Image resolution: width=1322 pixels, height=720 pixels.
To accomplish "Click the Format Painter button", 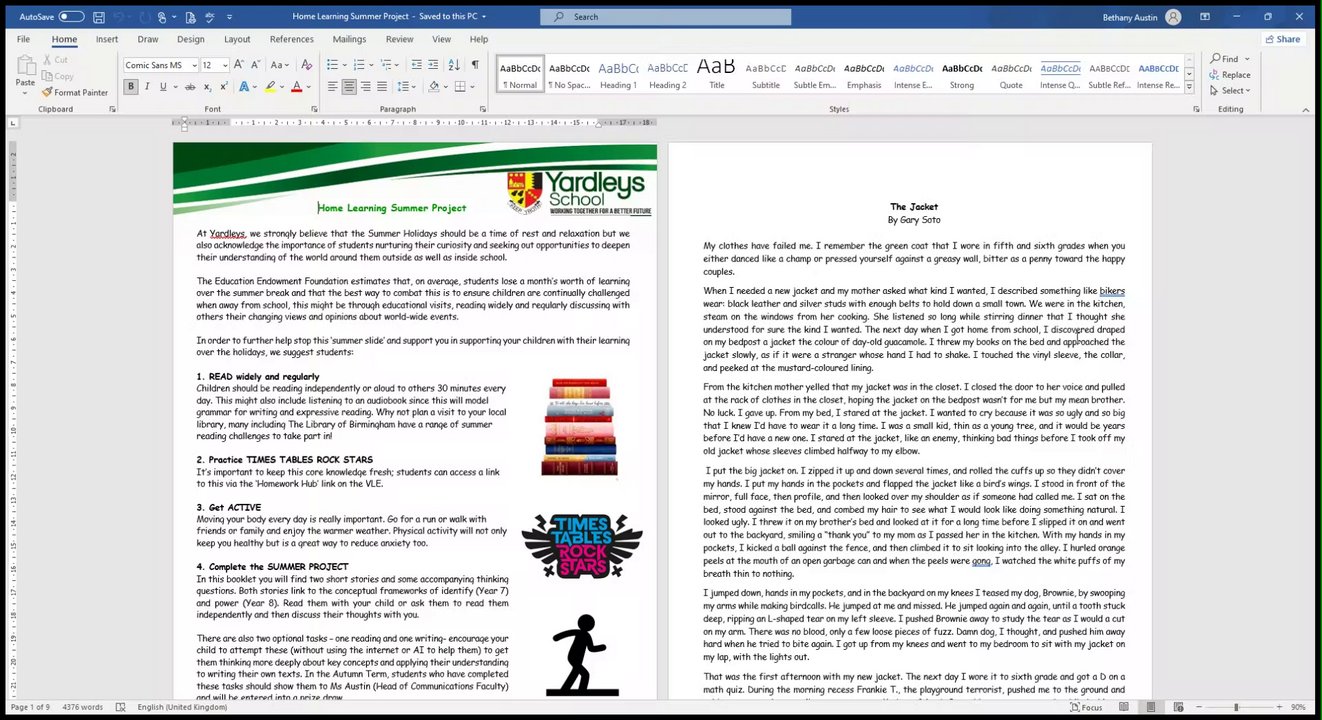I will [75, 92].
